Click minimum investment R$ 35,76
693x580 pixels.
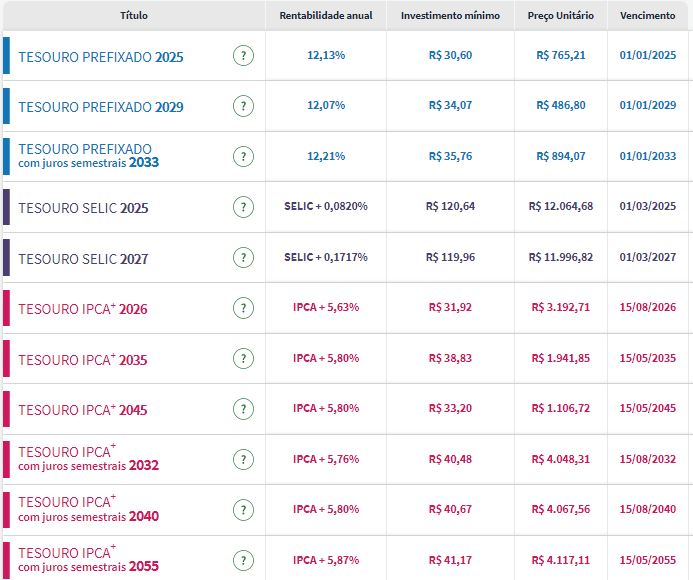450,156
